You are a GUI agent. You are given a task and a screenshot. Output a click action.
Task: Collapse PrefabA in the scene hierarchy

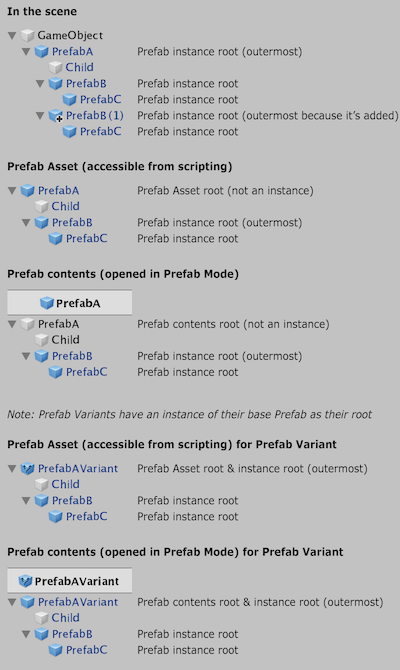click(26, 52)
